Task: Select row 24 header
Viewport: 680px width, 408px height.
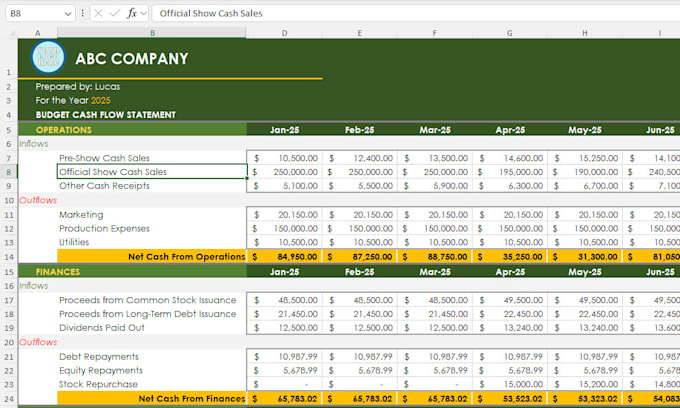Action: tap(9, 399)
